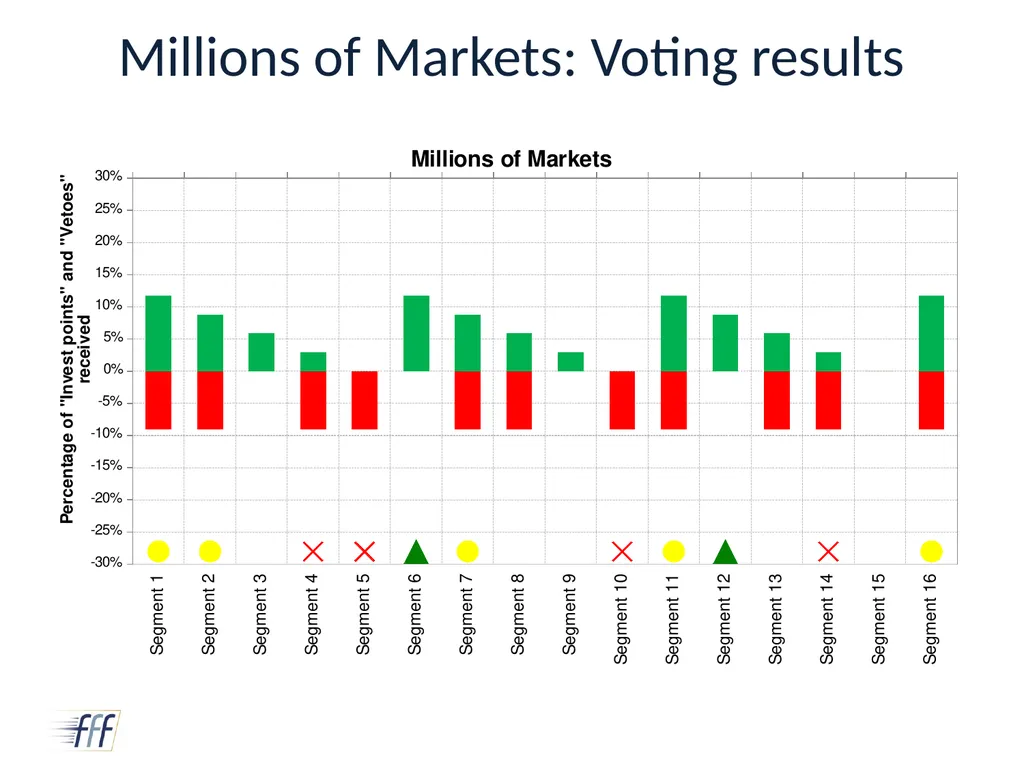Click the Millions of Markets chart title
The width and height of the screenshot is (1024, 768).
tap(511, 159)
